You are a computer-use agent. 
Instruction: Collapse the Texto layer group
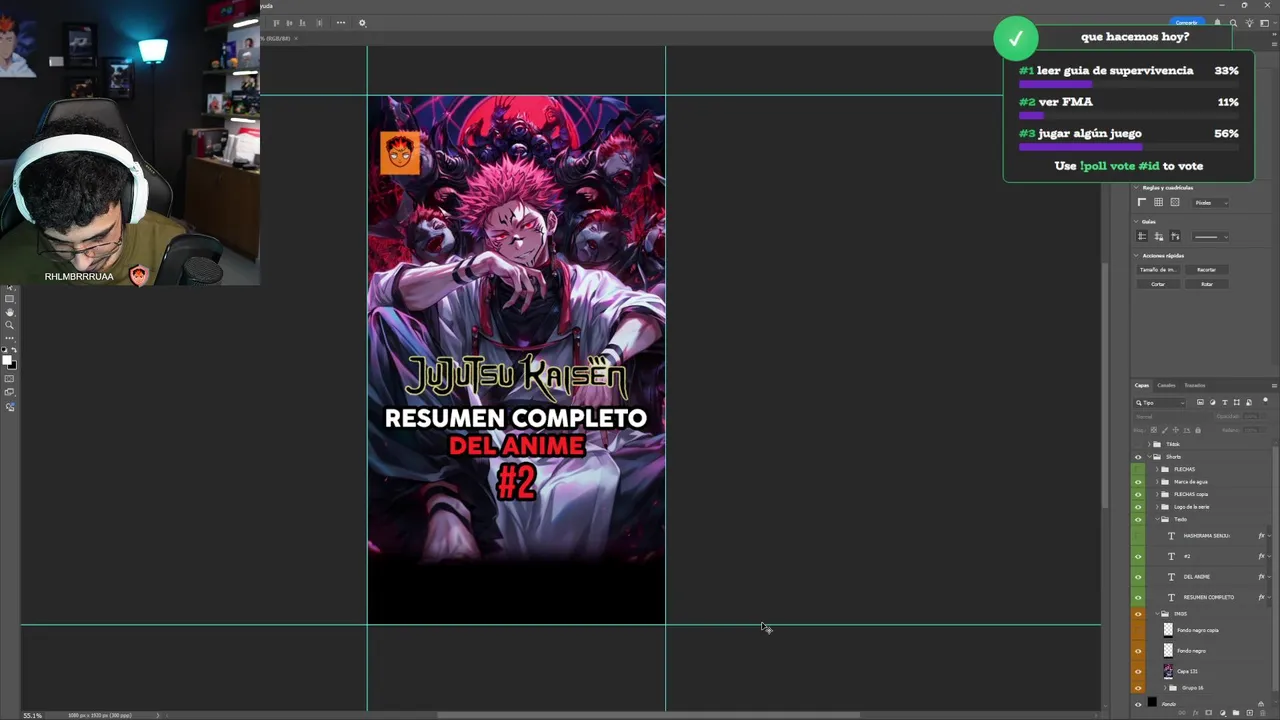click(1157, 519)
